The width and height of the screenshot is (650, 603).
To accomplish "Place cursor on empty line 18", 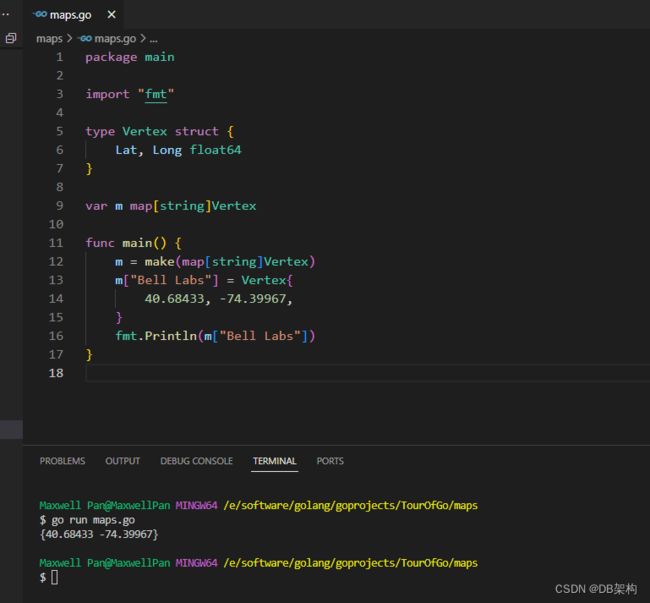I will point(367,373).
